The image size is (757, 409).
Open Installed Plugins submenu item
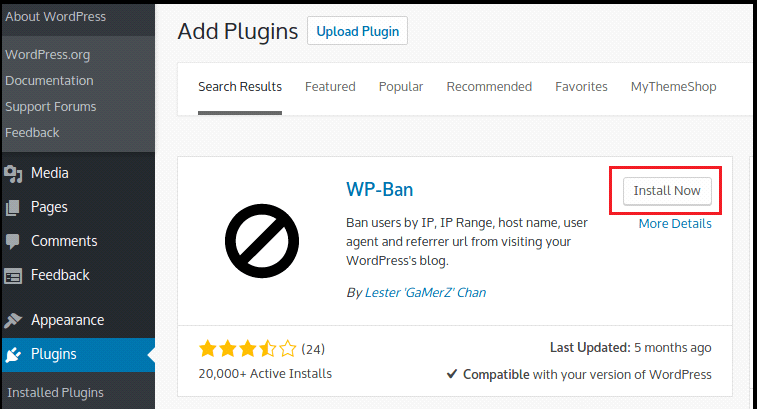55,392
